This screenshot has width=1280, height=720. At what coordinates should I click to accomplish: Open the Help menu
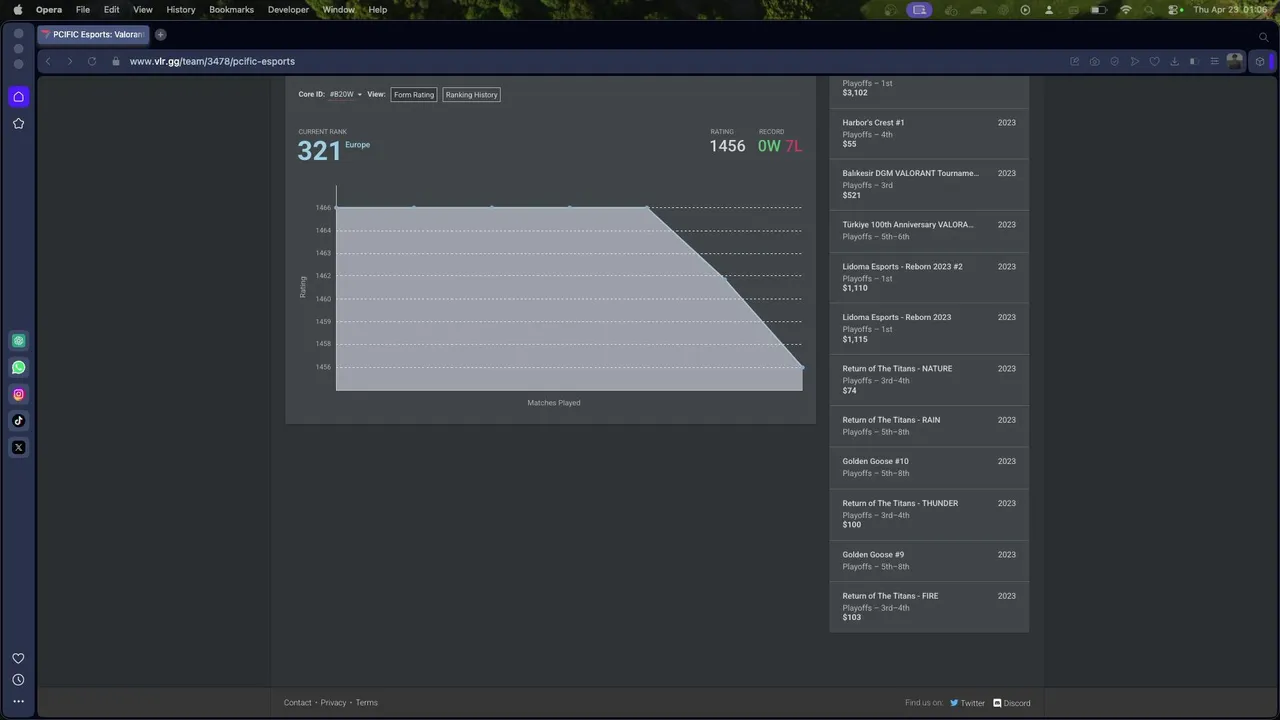pyautogui.click(x=378, y=9)
